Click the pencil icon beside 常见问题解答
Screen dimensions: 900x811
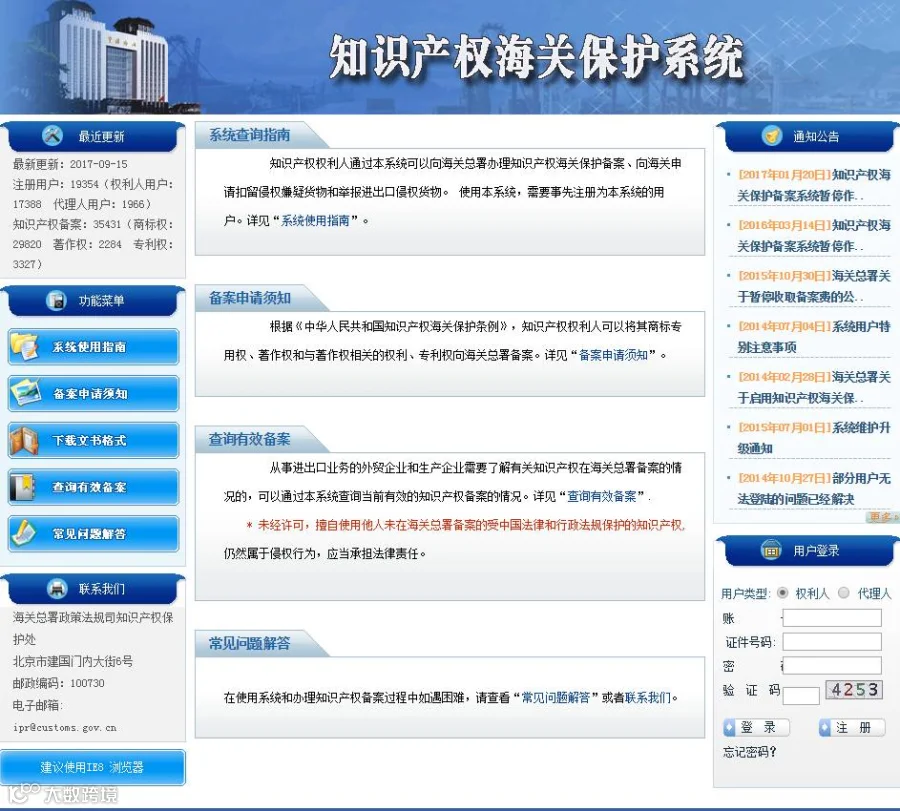coord(24,533)
